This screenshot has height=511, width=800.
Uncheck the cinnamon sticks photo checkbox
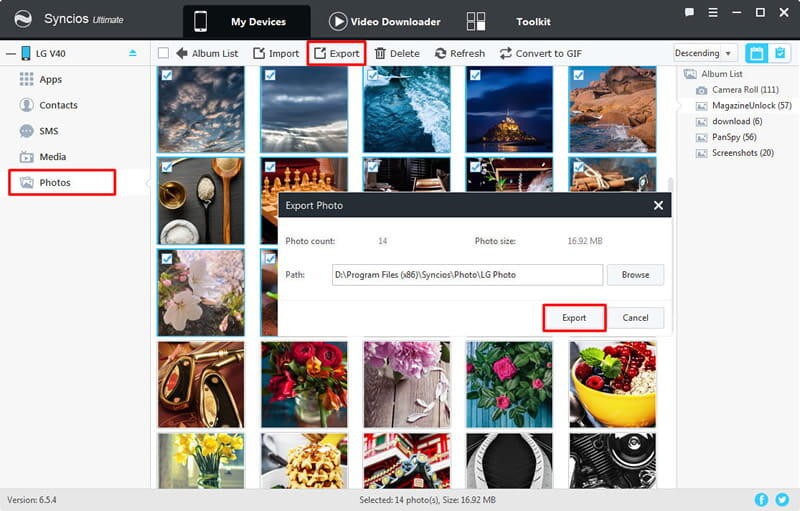579,167
